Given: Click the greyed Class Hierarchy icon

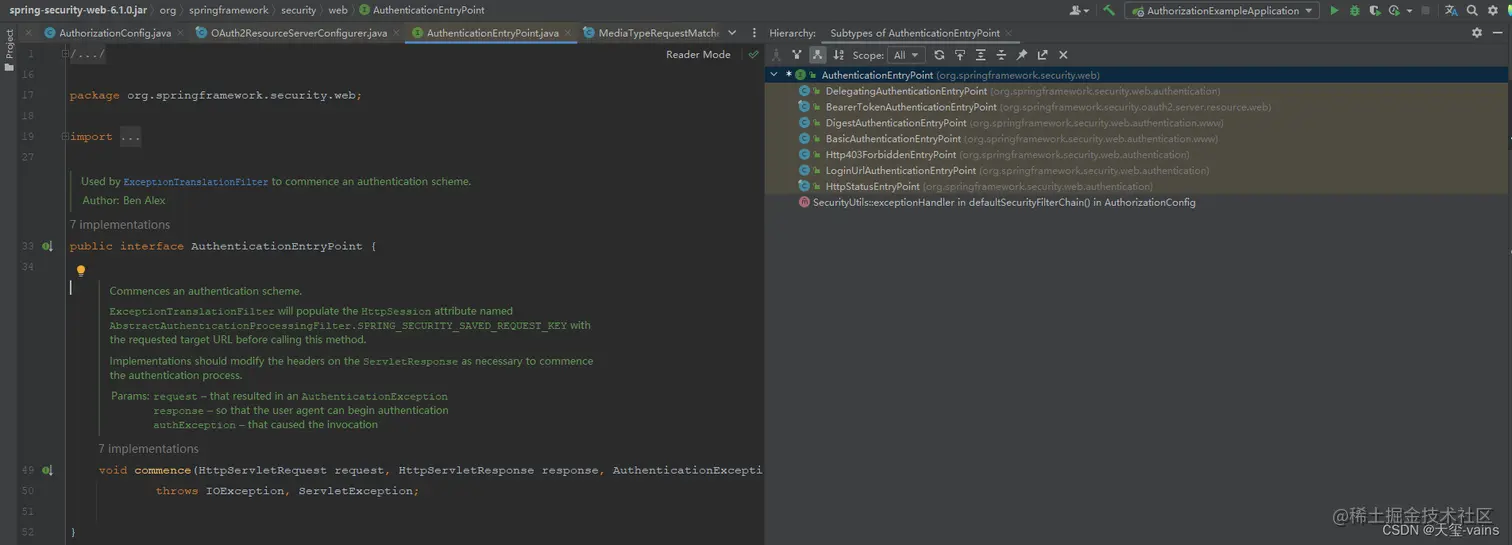Looking at the screenshot, I should 776,55.
